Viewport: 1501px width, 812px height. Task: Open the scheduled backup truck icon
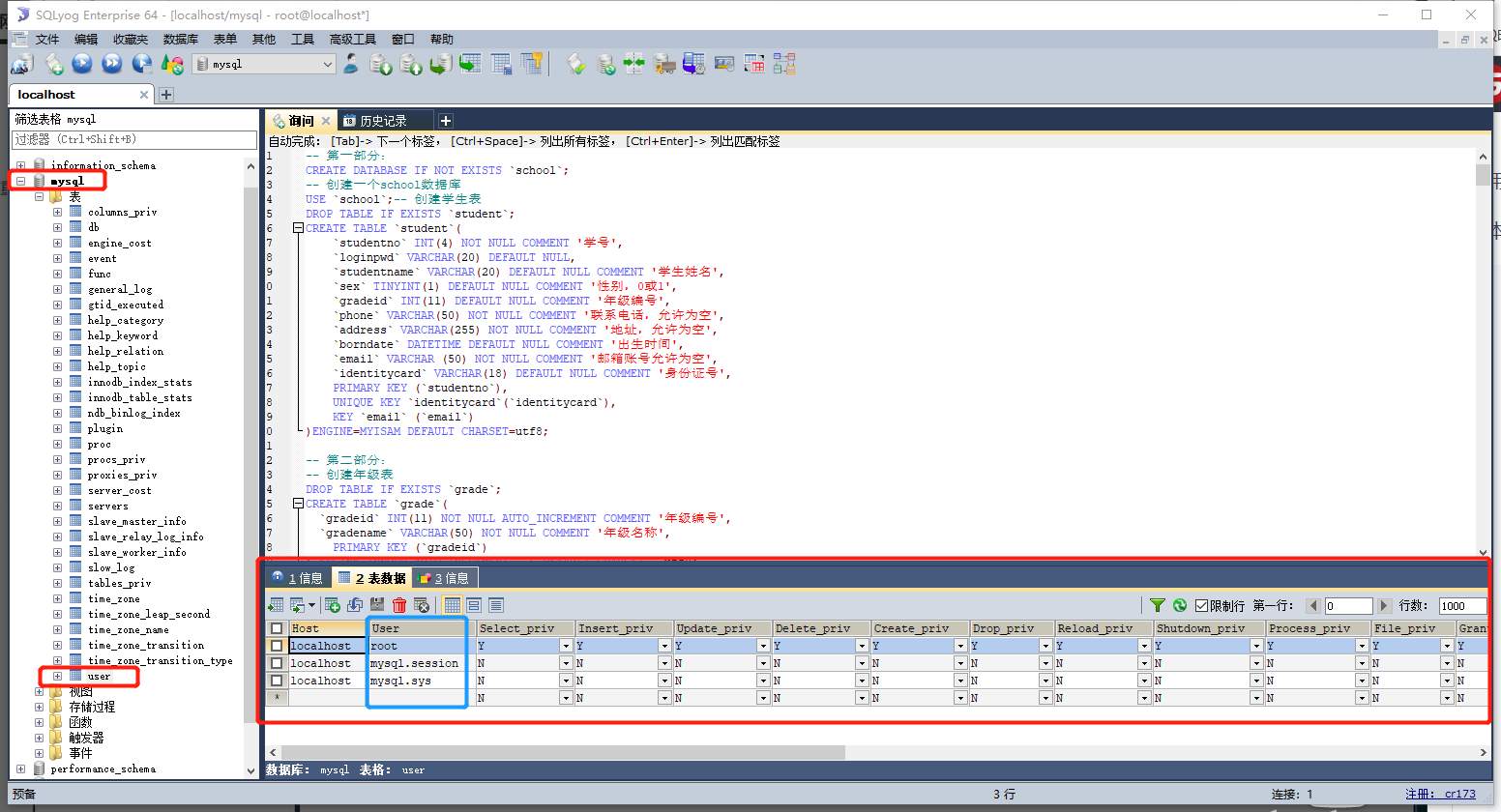click(664, 64)
